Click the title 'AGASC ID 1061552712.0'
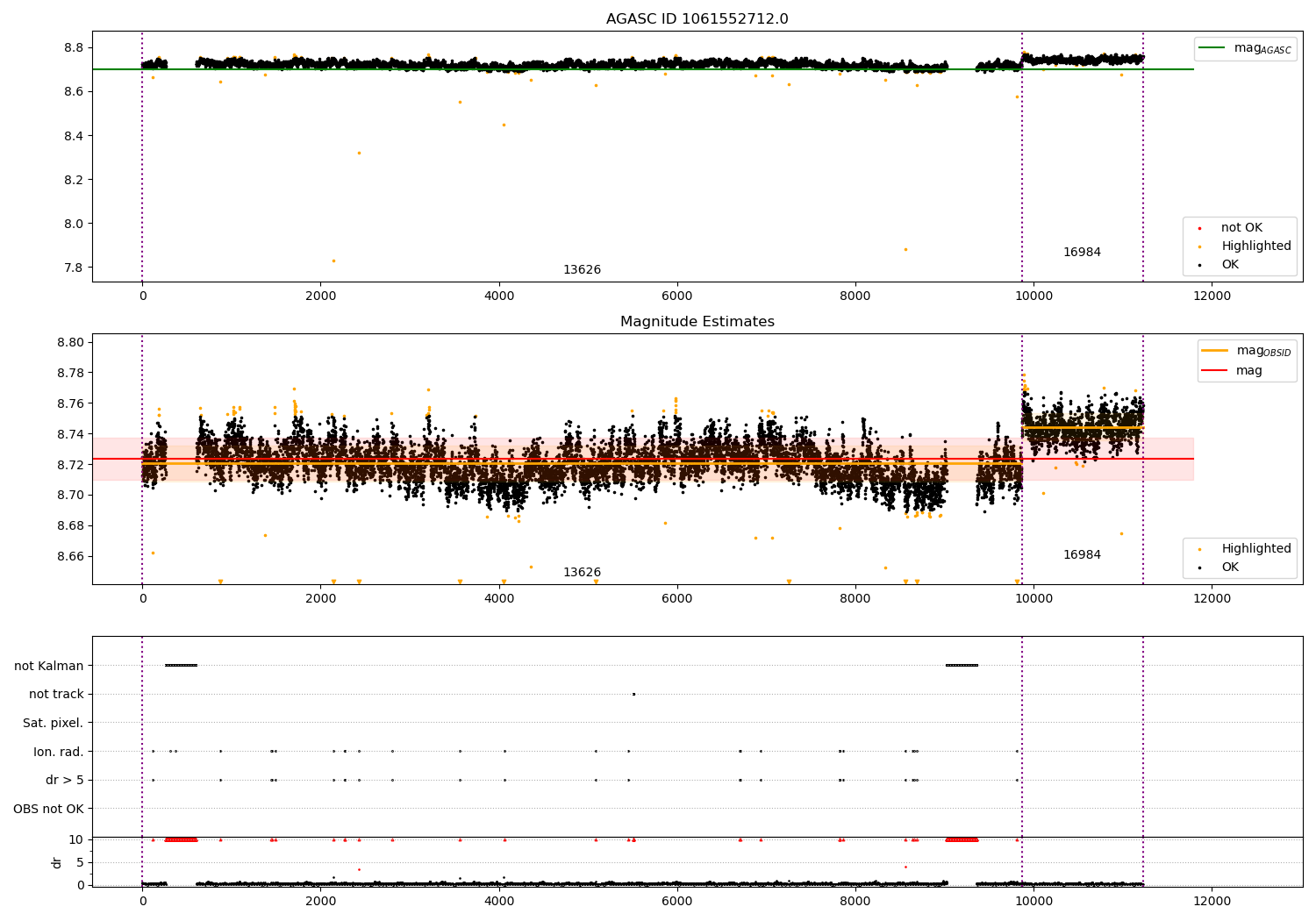Viewport: 1316px width, 921px height. pos(697,19)
